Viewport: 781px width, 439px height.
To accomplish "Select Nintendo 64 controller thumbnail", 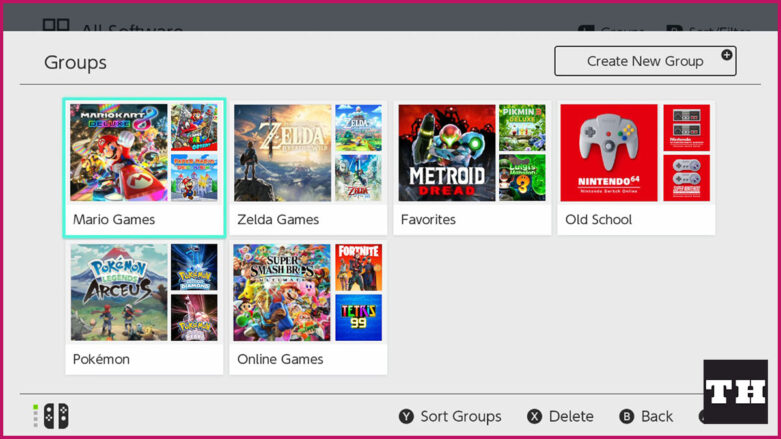I will tap(609, 152).
